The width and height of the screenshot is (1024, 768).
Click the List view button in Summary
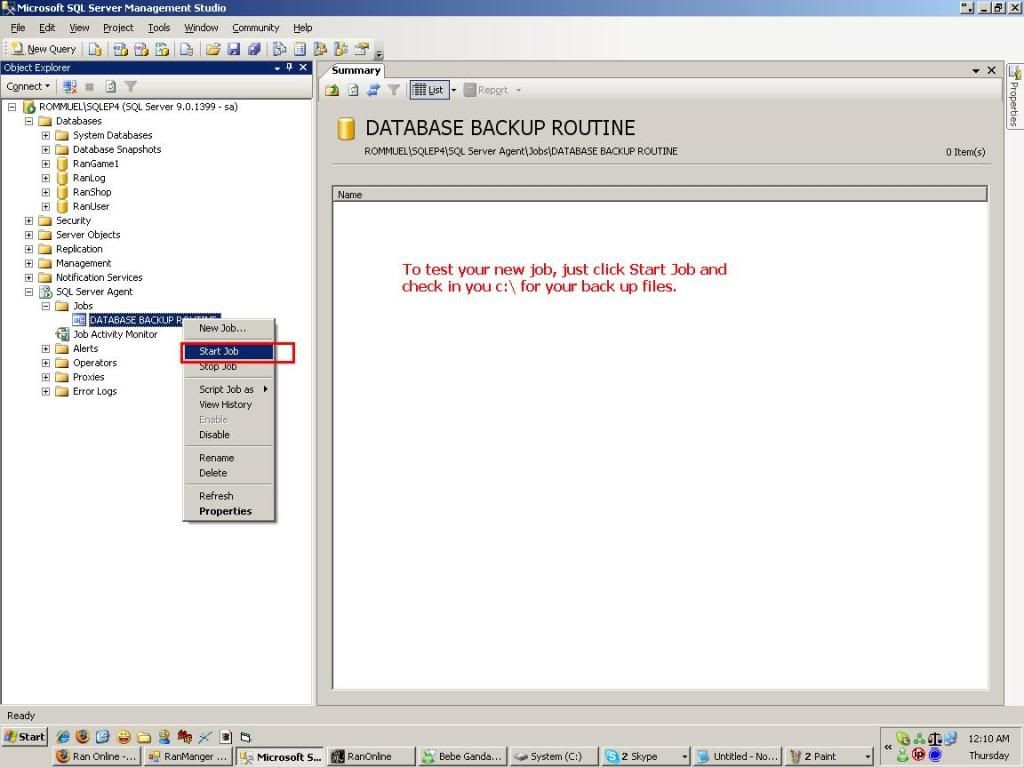(428, 90)
